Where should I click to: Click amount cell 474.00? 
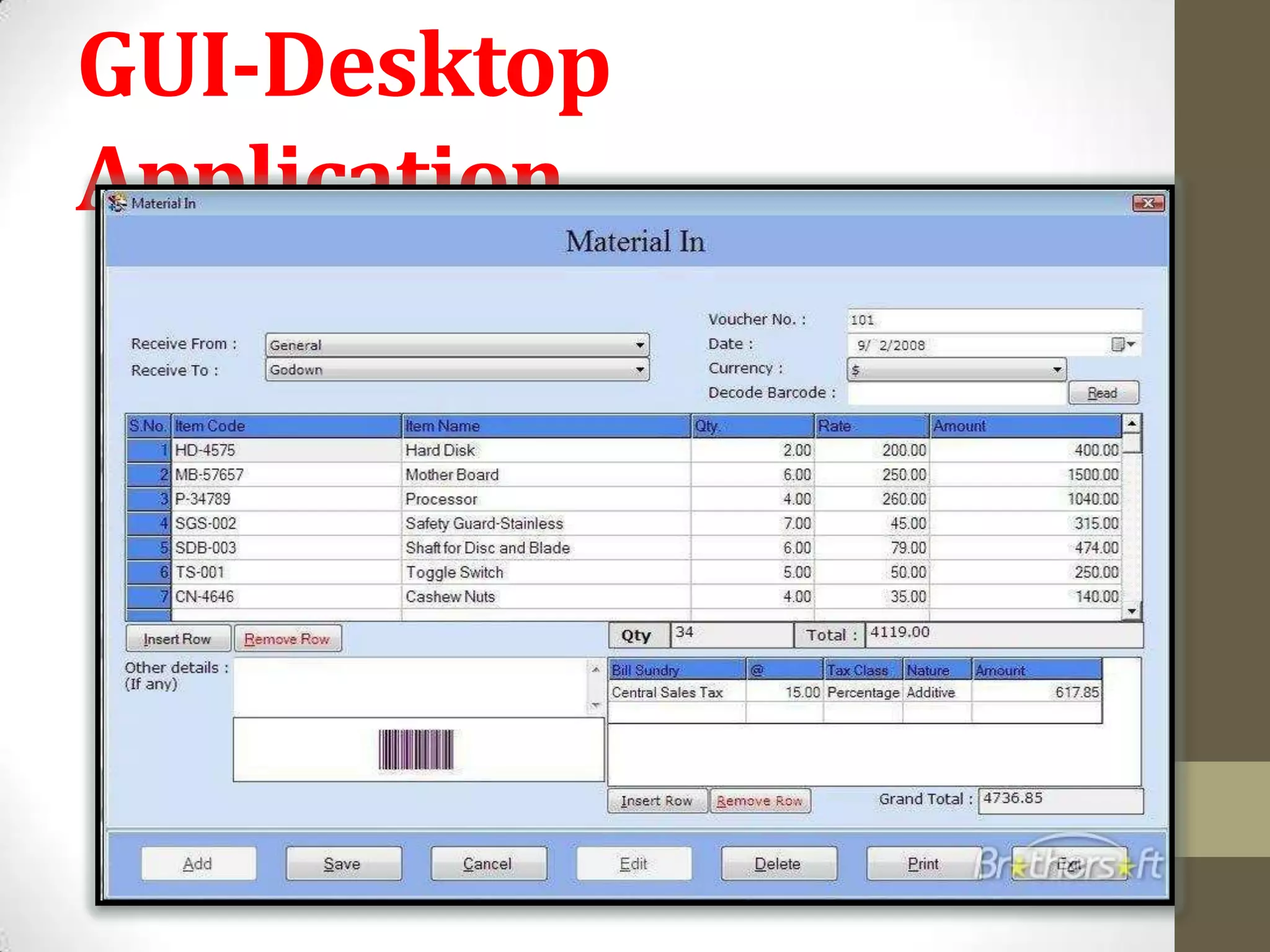[1026, 548]
